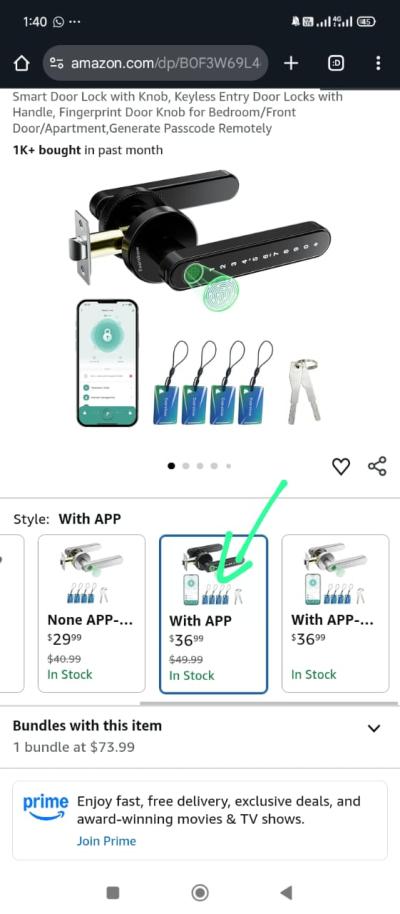The image size is (400, 914).
Task: Click the Join Prime link
Action: point(106,841)
